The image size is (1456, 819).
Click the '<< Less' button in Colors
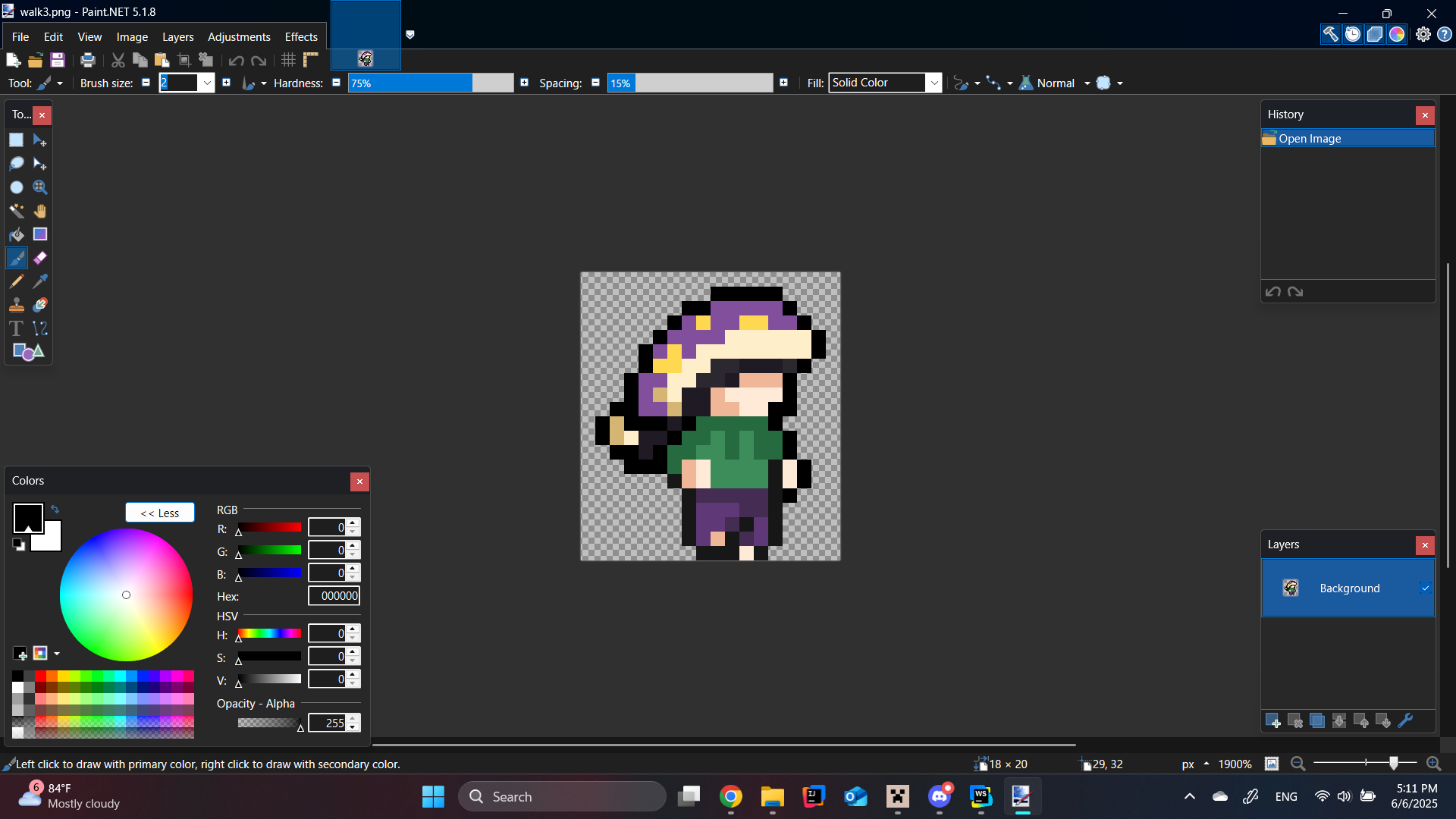(160, 513)
